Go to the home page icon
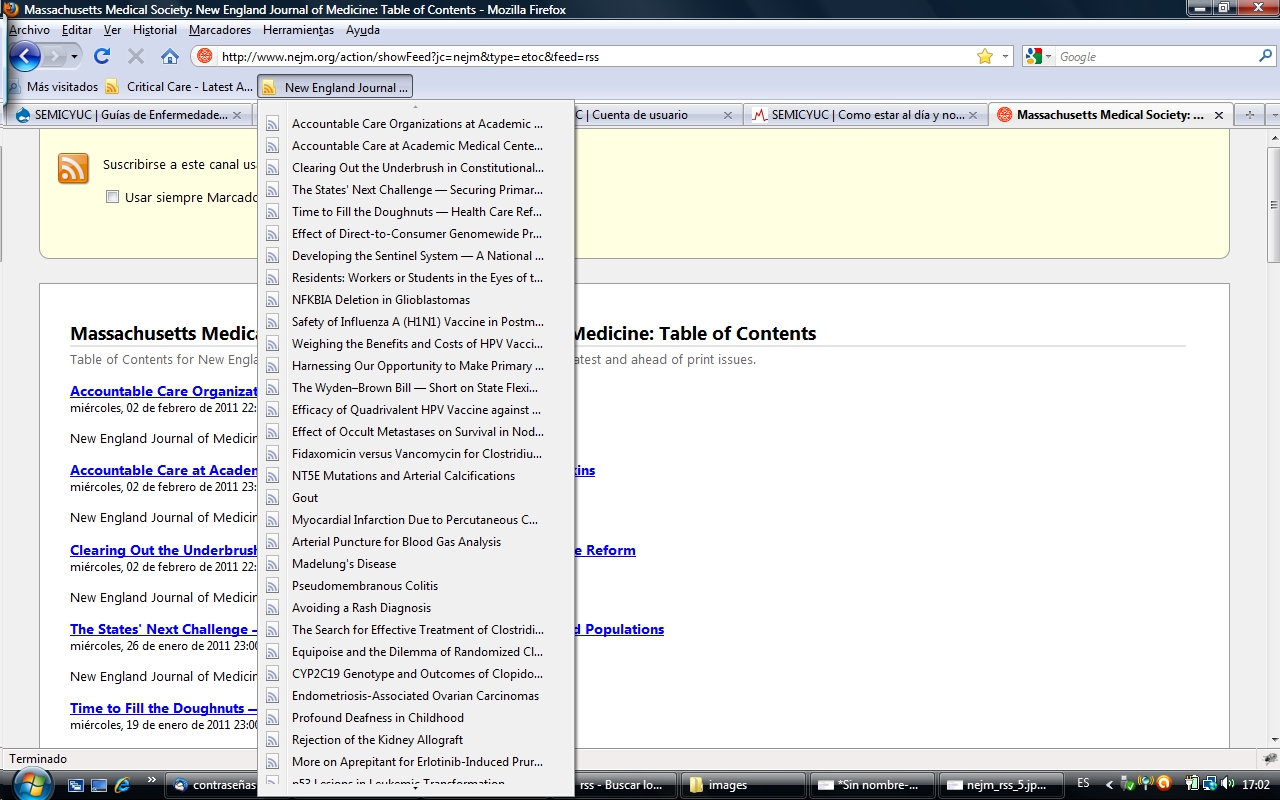Viewport: 1280px width, 800px height. pos(170,56)
